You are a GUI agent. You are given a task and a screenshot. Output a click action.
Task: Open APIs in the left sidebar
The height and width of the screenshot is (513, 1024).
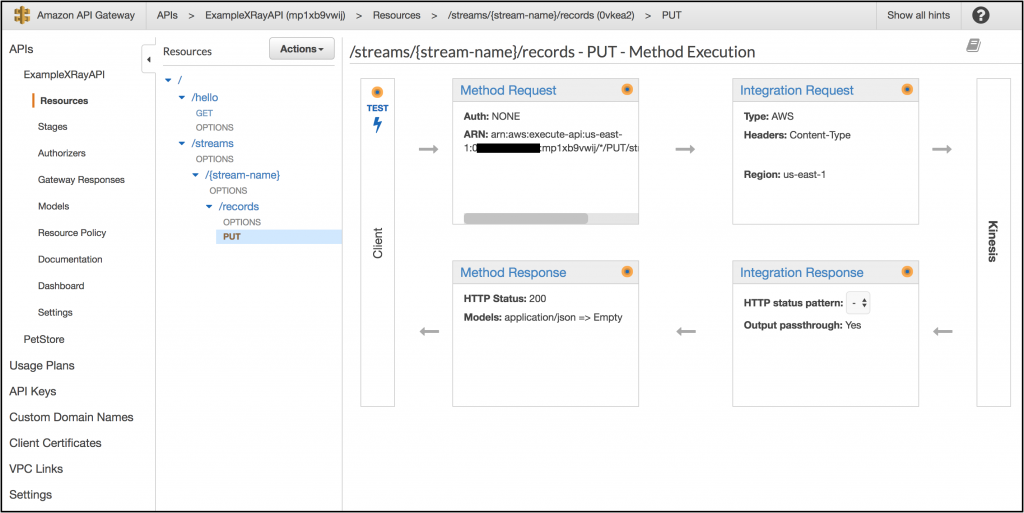point(22,50)
